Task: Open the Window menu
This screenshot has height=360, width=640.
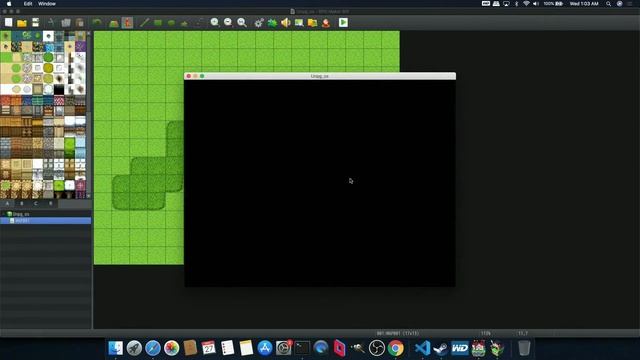Action: [47, 4]
